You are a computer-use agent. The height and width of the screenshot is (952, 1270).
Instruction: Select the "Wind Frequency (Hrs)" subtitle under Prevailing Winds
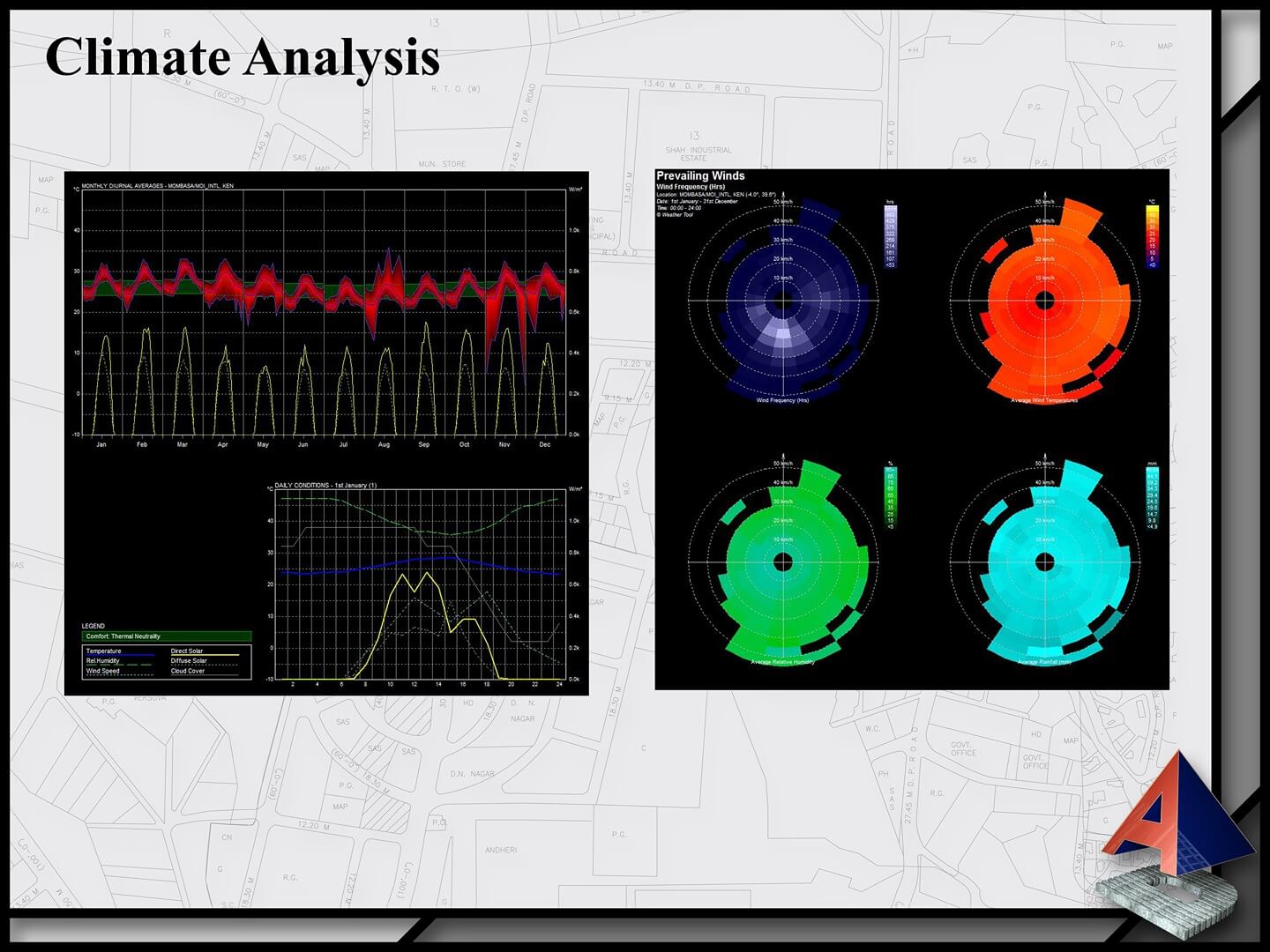click(691, 187)
